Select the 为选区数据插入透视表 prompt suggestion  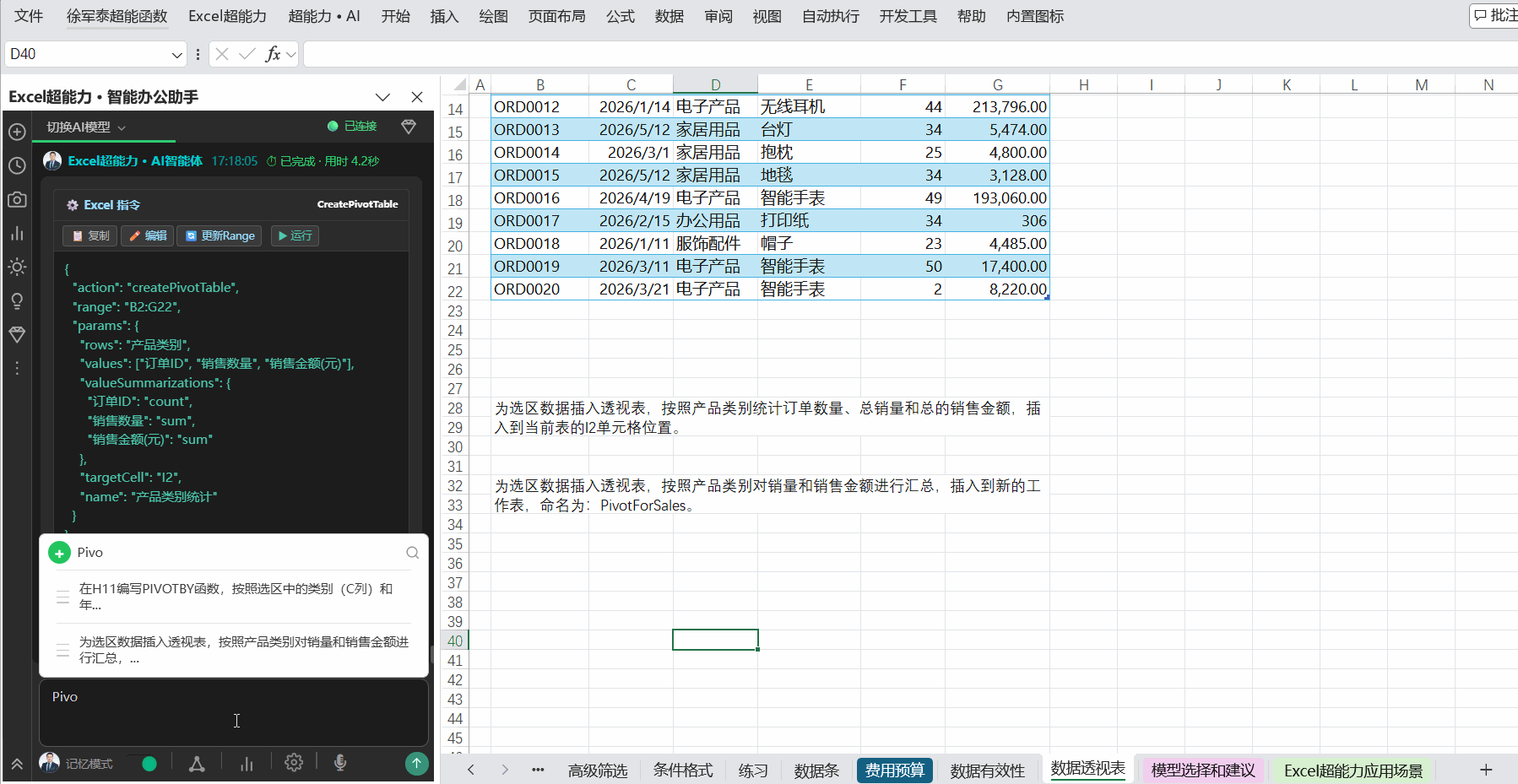click(x=234, y=650)
